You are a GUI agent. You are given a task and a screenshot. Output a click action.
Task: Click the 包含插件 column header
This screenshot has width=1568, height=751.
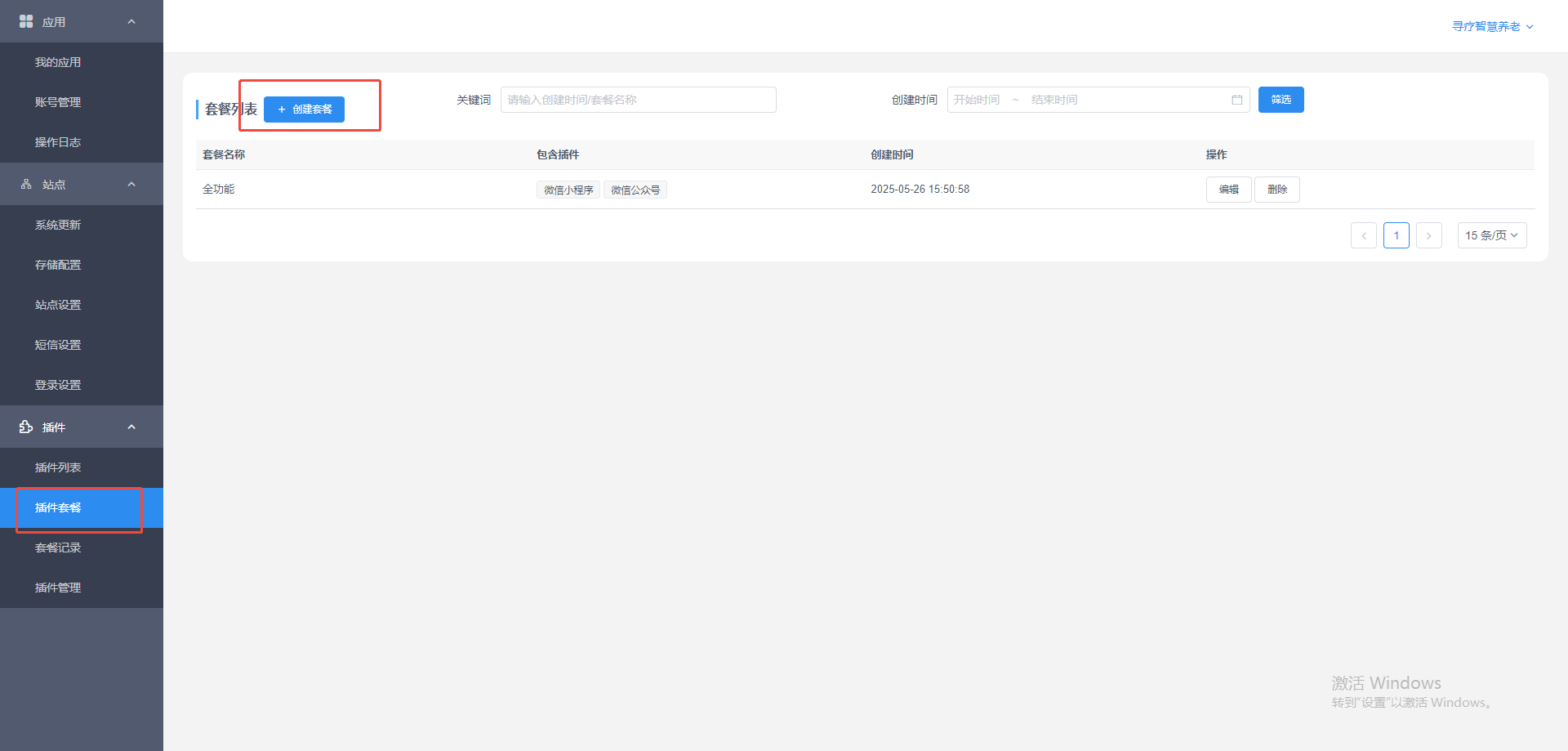558,154
